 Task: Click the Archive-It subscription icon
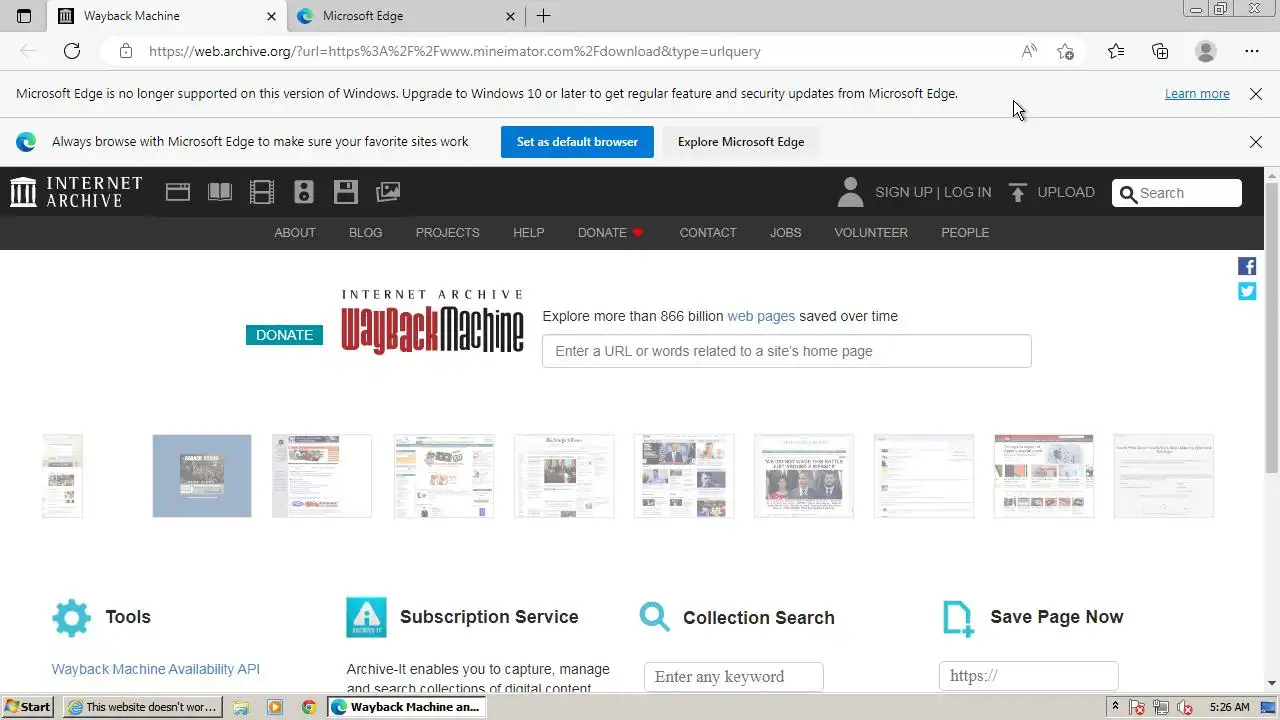click(366, 617)
